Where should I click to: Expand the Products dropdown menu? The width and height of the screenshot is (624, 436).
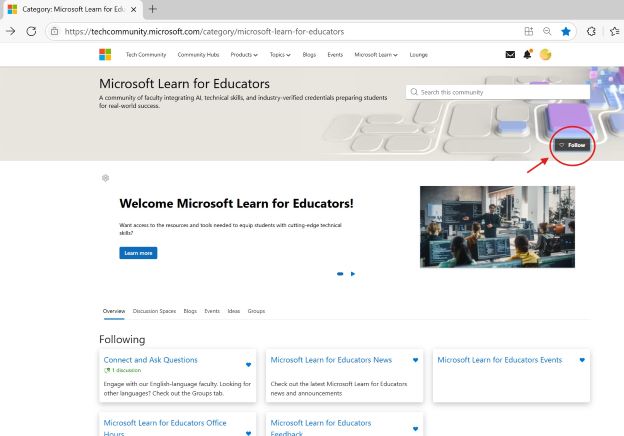point(244,55)
